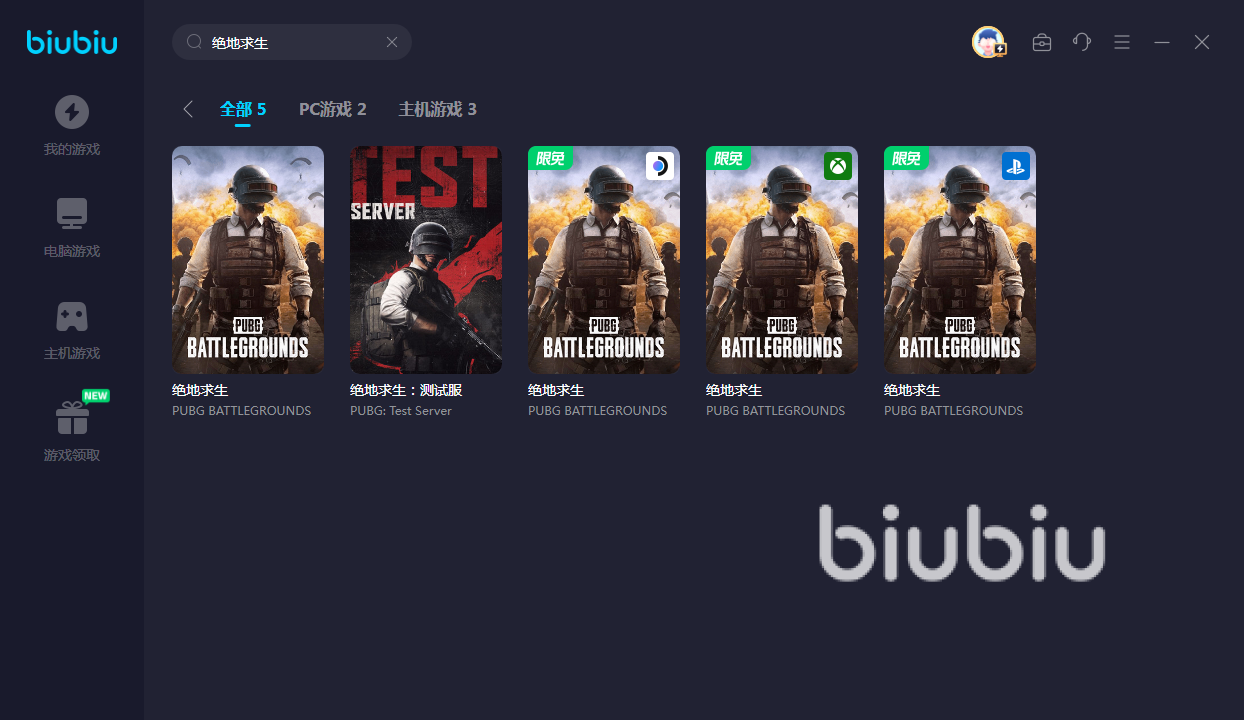Click the 绝地求生 search input field
This screenshot has height=720, width=1244.
[x=292, y=42]
